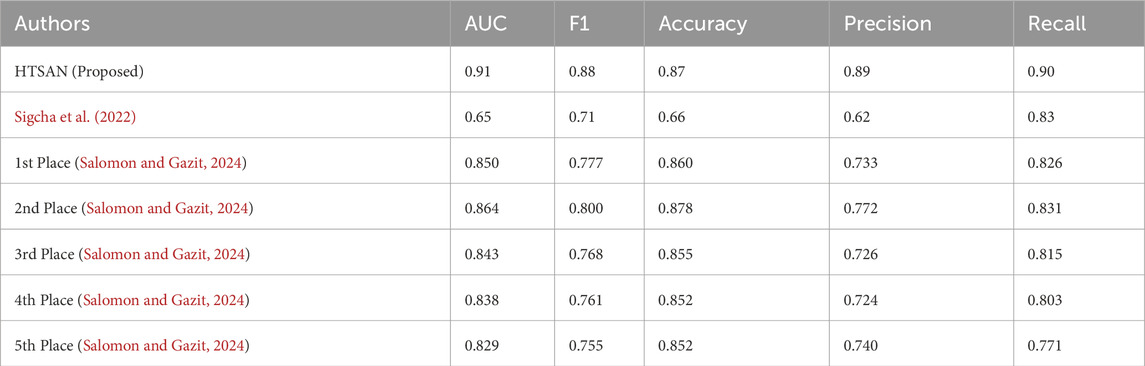Open Salomon and Gazit link in 2nd Place row
The width and height of the screenshot is (1145, 366).
168,209
